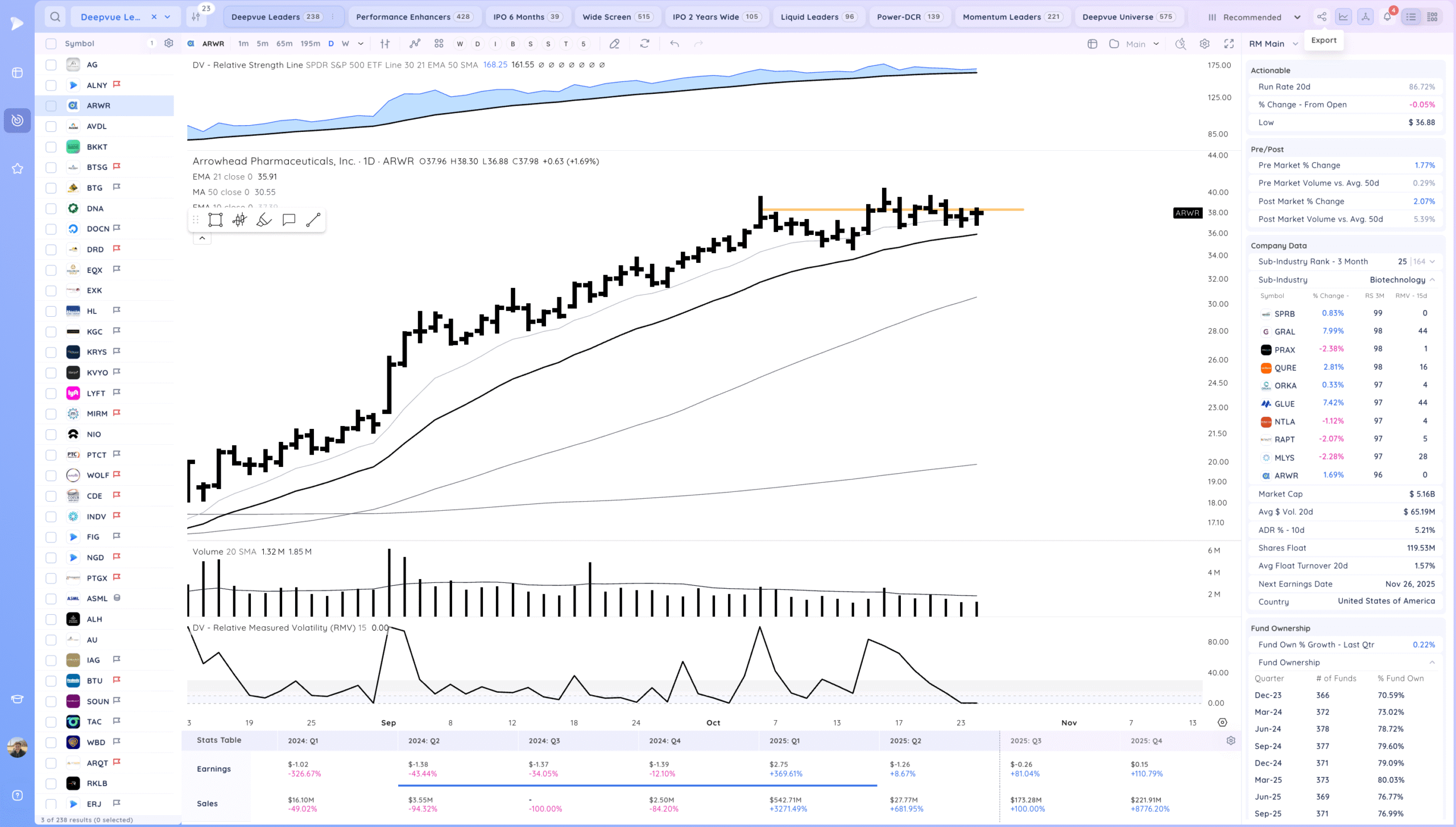Open the screener filter sliders icon
The height and width of the screenshot is (827, 1456).
196,17
